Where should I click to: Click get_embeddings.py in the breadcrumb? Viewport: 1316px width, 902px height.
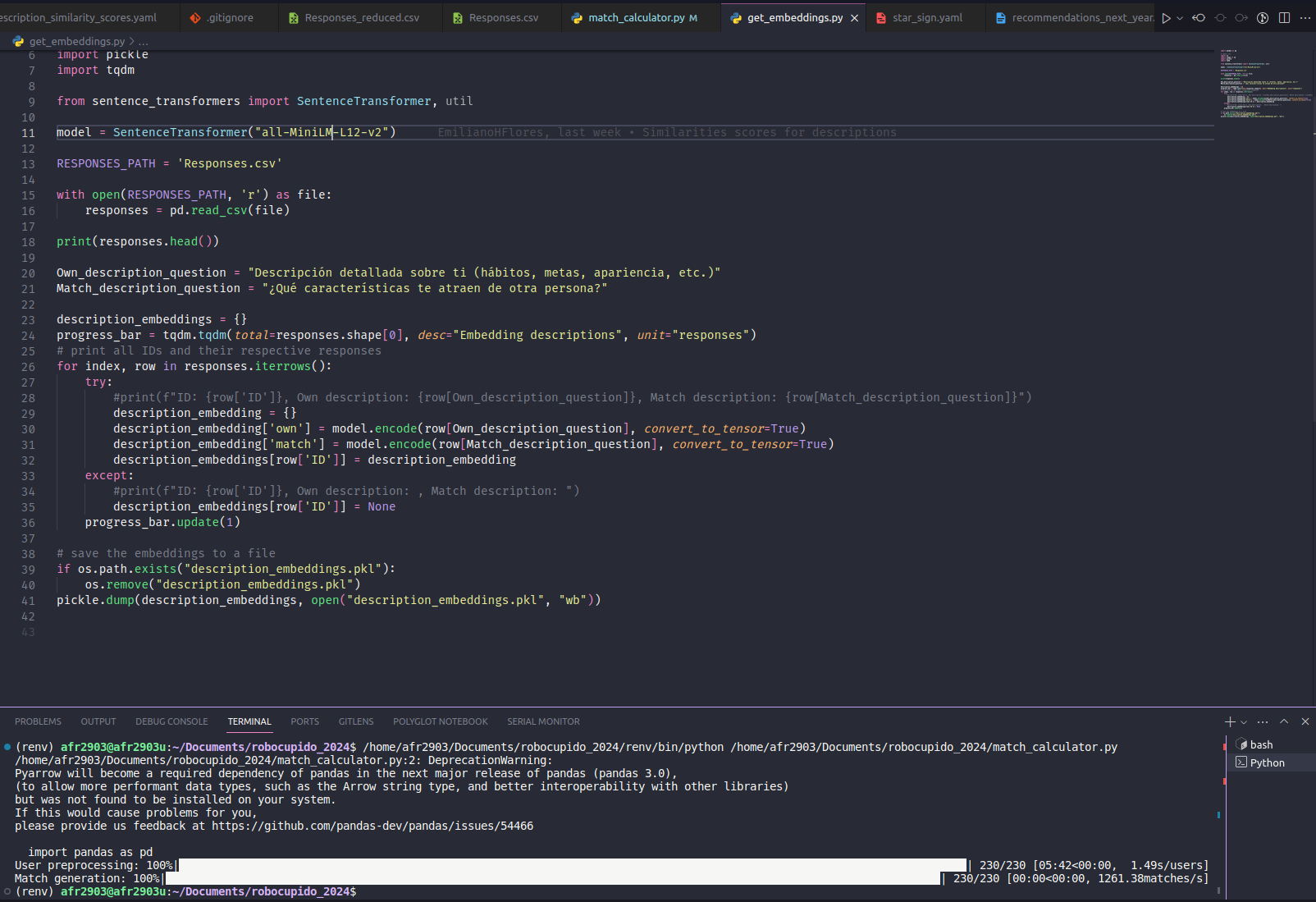click(76, 41)
